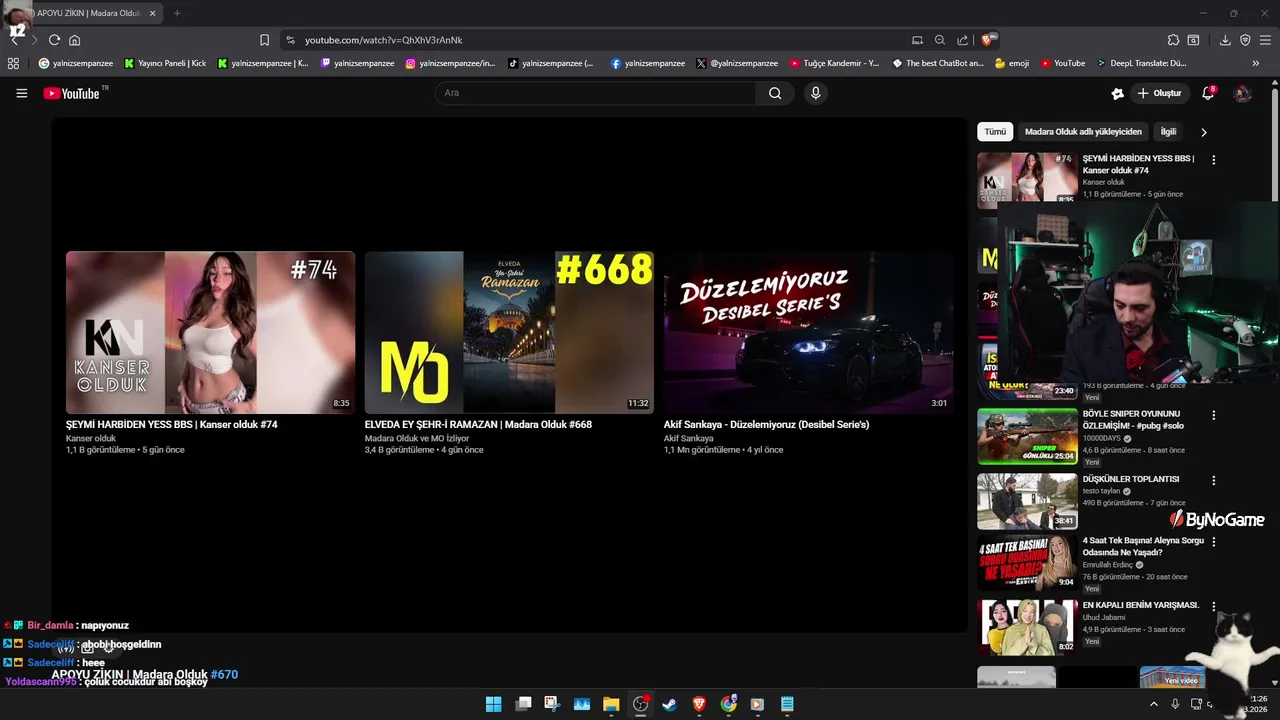Open more options for DÜŞKÜNLER TOPLANTISI video
The width and height of the screenshot is (1280, 720).
click(x=1214, y=480)
